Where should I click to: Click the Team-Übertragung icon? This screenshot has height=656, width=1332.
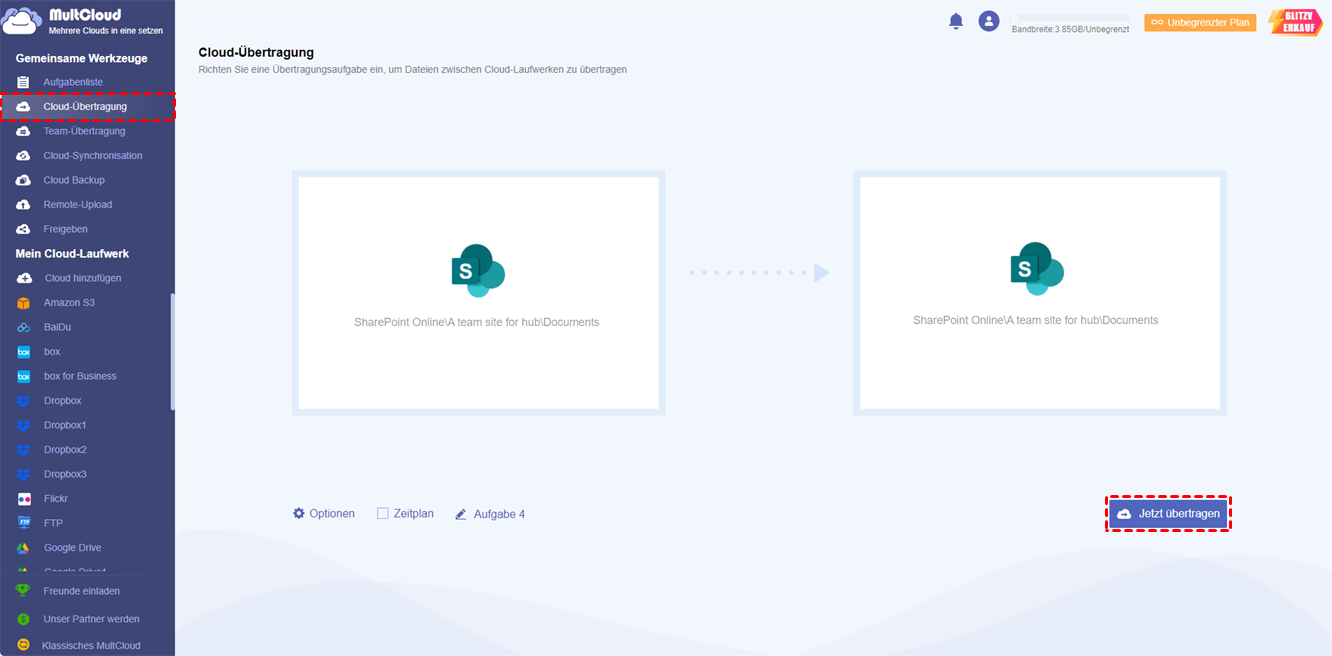(x=23, y=131)
